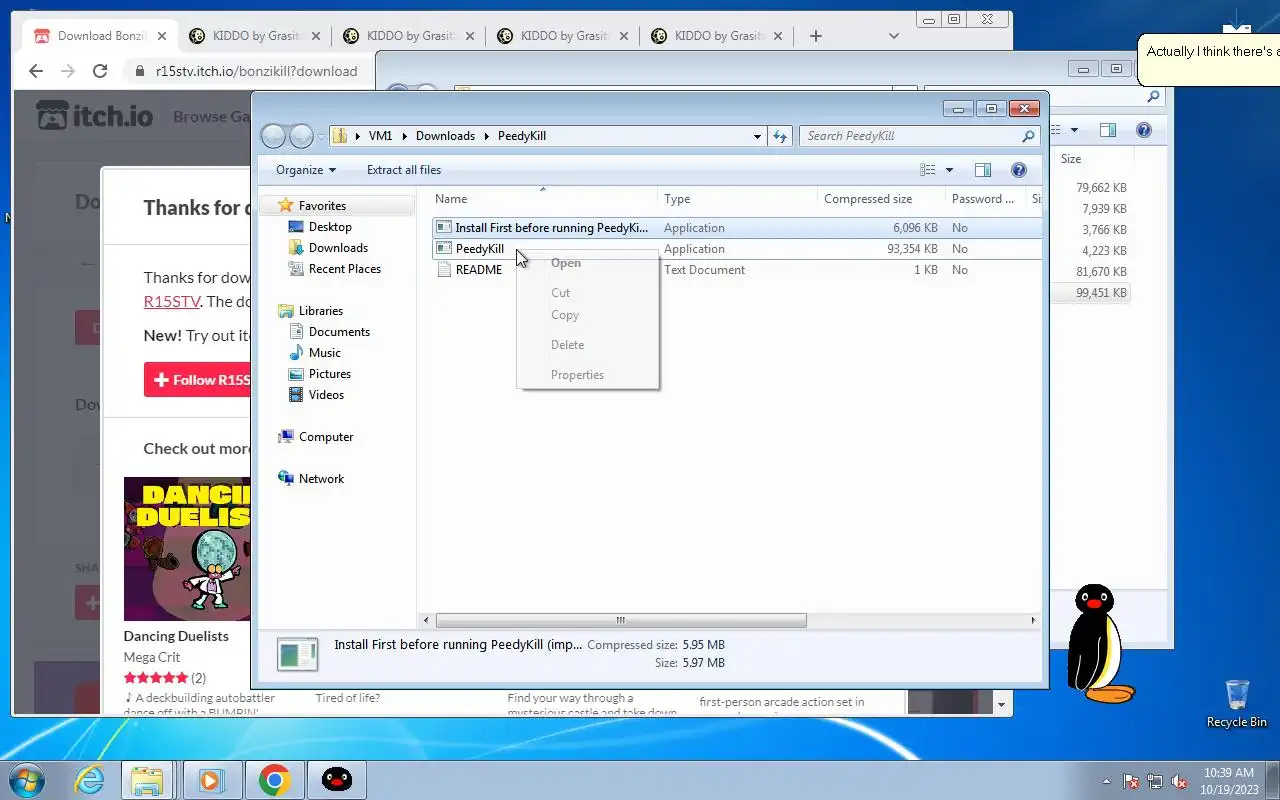Toggle the preview pane icon in Explorer
The image size is (1280, 800).
983,170
